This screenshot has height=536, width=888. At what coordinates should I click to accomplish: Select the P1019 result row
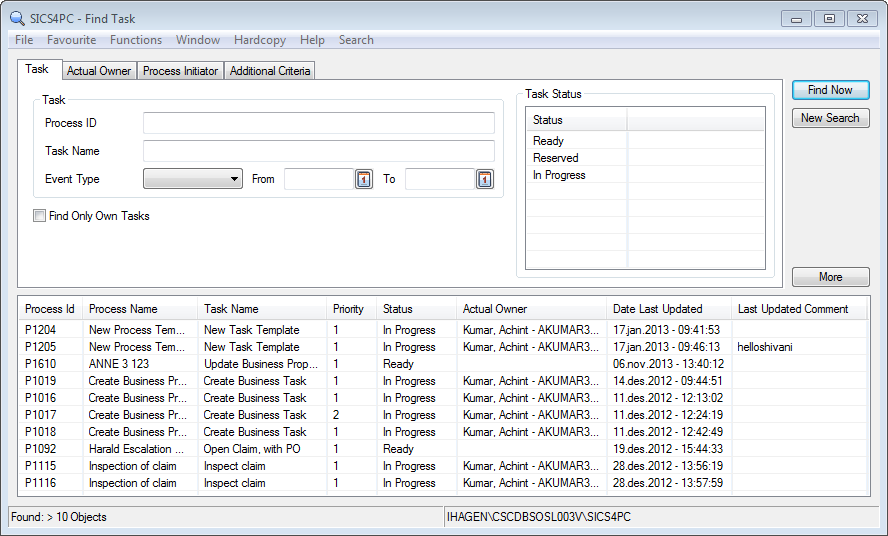443,381
